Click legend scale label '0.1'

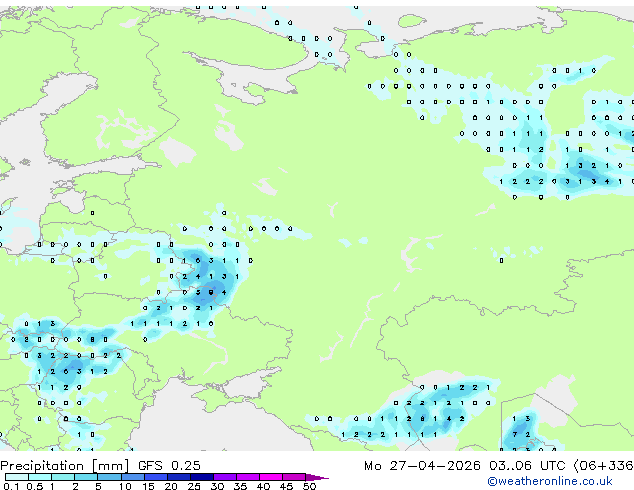[x=11, y=486]
